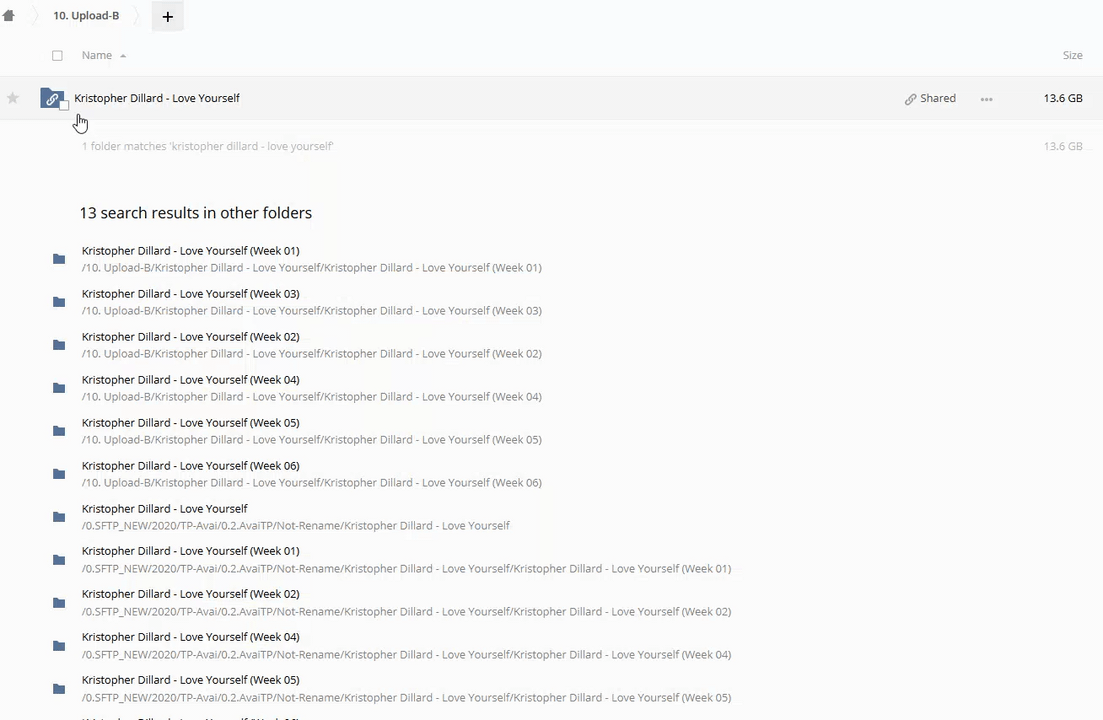Click the folder icon for Upload-B Week 01
1103x720 pixels.
tap(59, 259)
